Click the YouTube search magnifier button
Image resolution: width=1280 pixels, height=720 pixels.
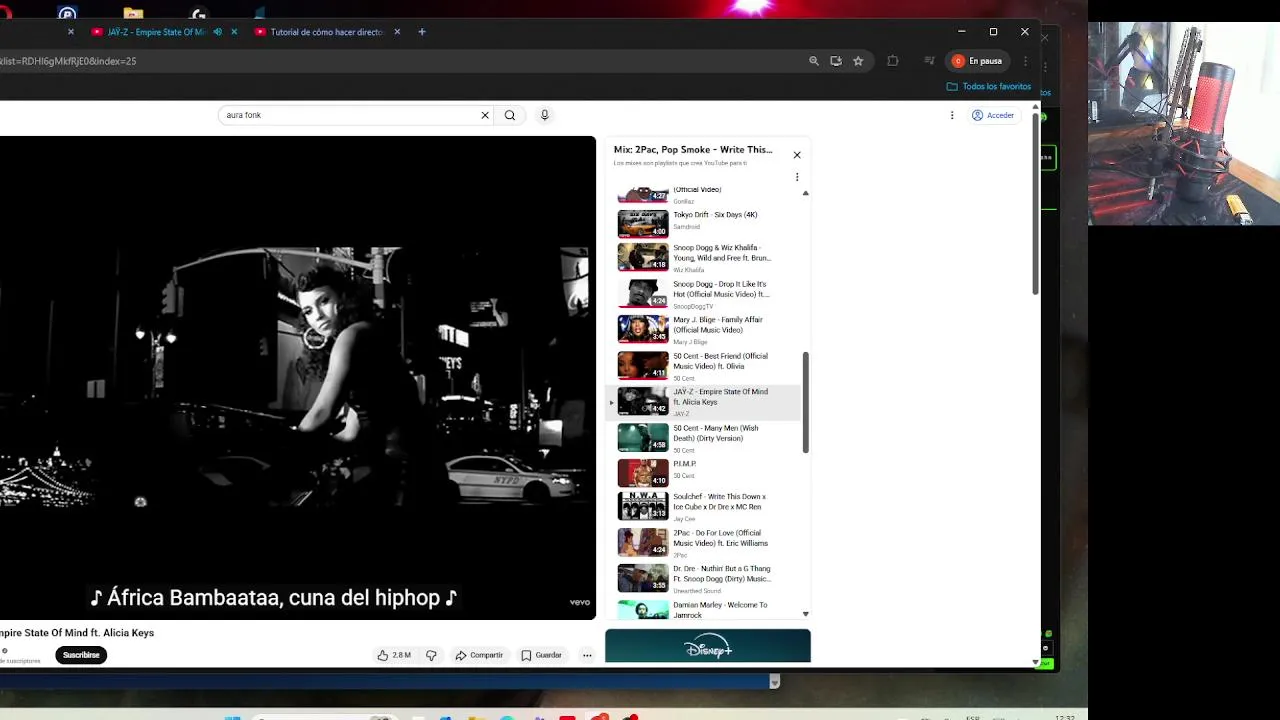click(x=510, y=115)
